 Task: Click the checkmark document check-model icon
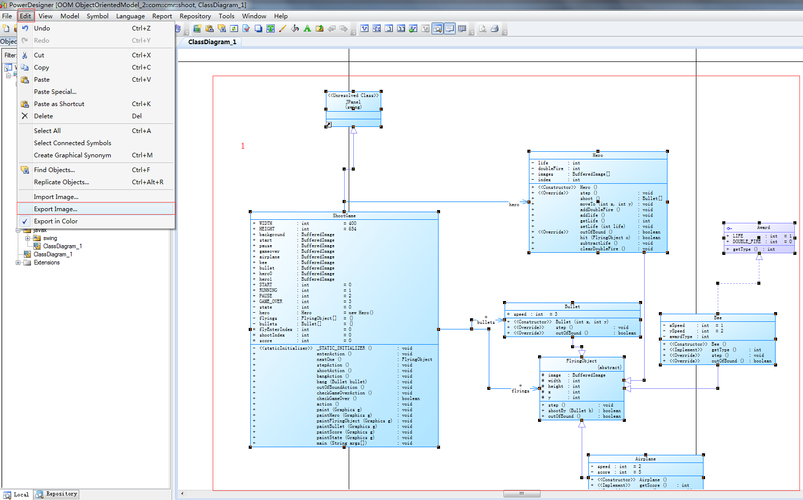click(x=246, y=29)
